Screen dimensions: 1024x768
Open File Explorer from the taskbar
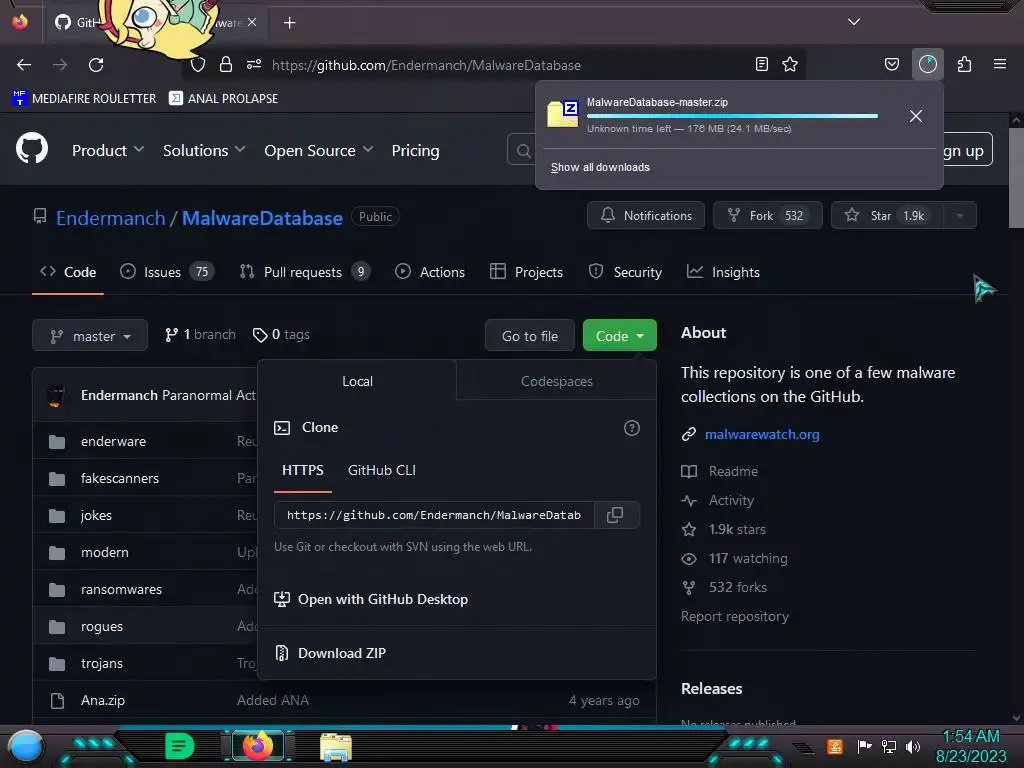point(336,746)
